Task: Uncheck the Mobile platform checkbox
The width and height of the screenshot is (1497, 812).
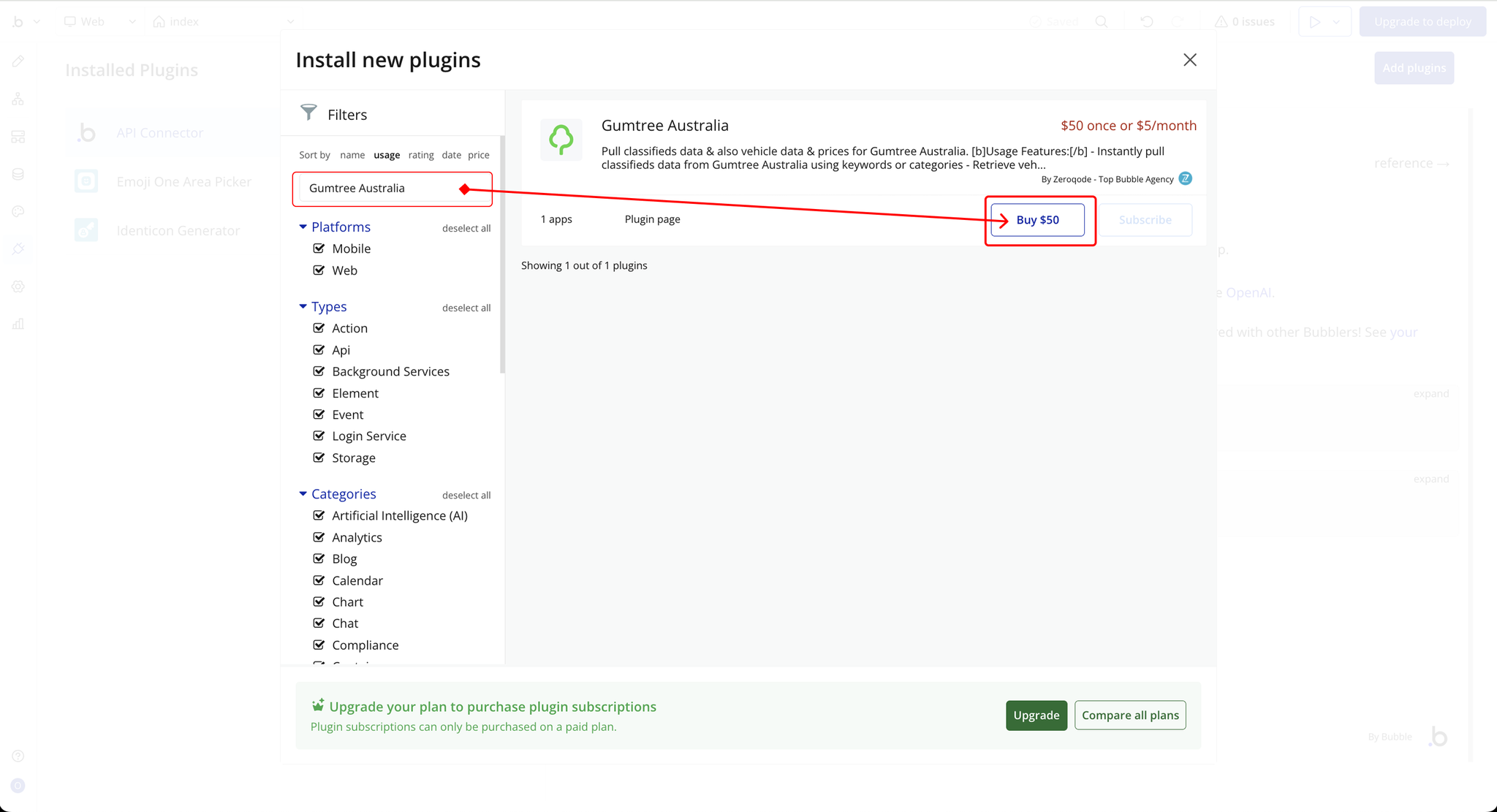Action: [x=319, y=248]
